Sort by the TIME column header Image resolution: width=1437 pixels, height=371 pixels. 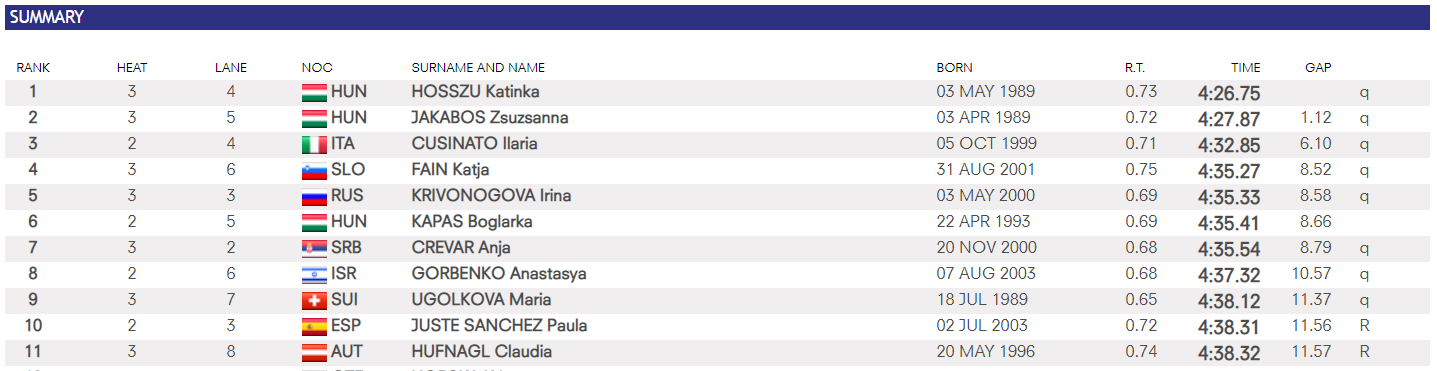pos(1245,68)
